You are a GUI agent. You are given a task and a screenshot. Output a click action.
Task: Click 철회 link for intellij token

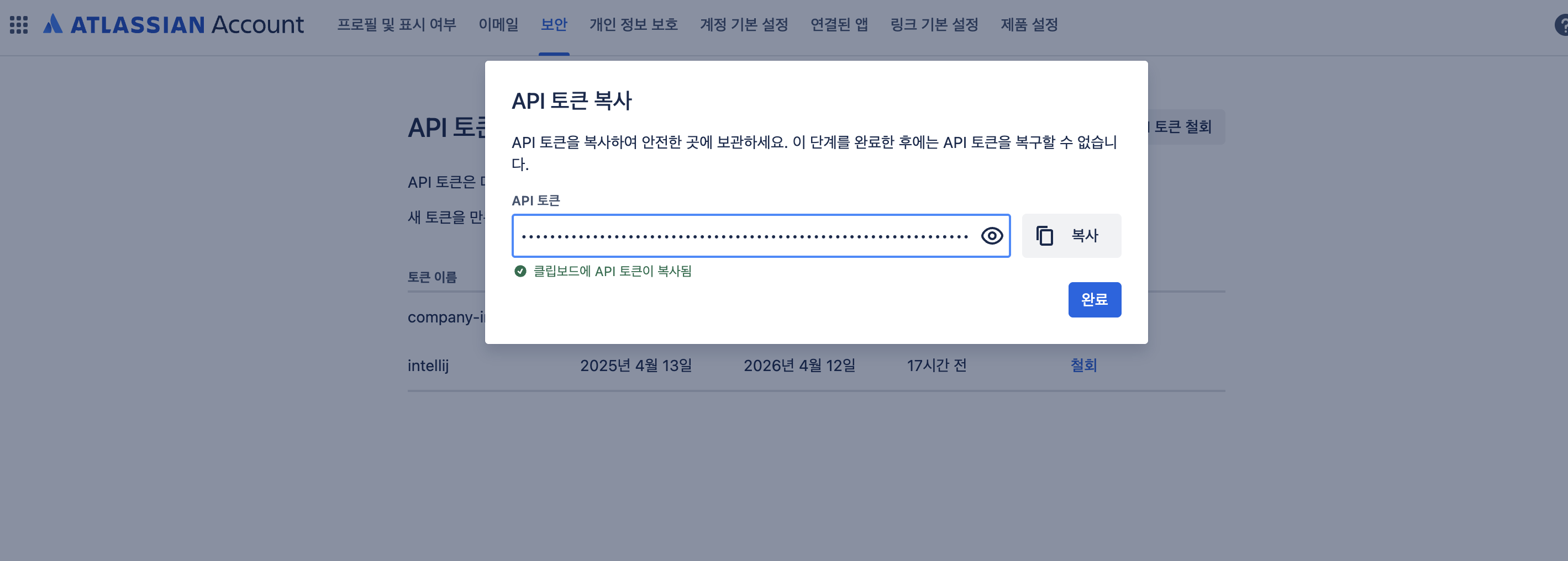(x=1083, y=365)
